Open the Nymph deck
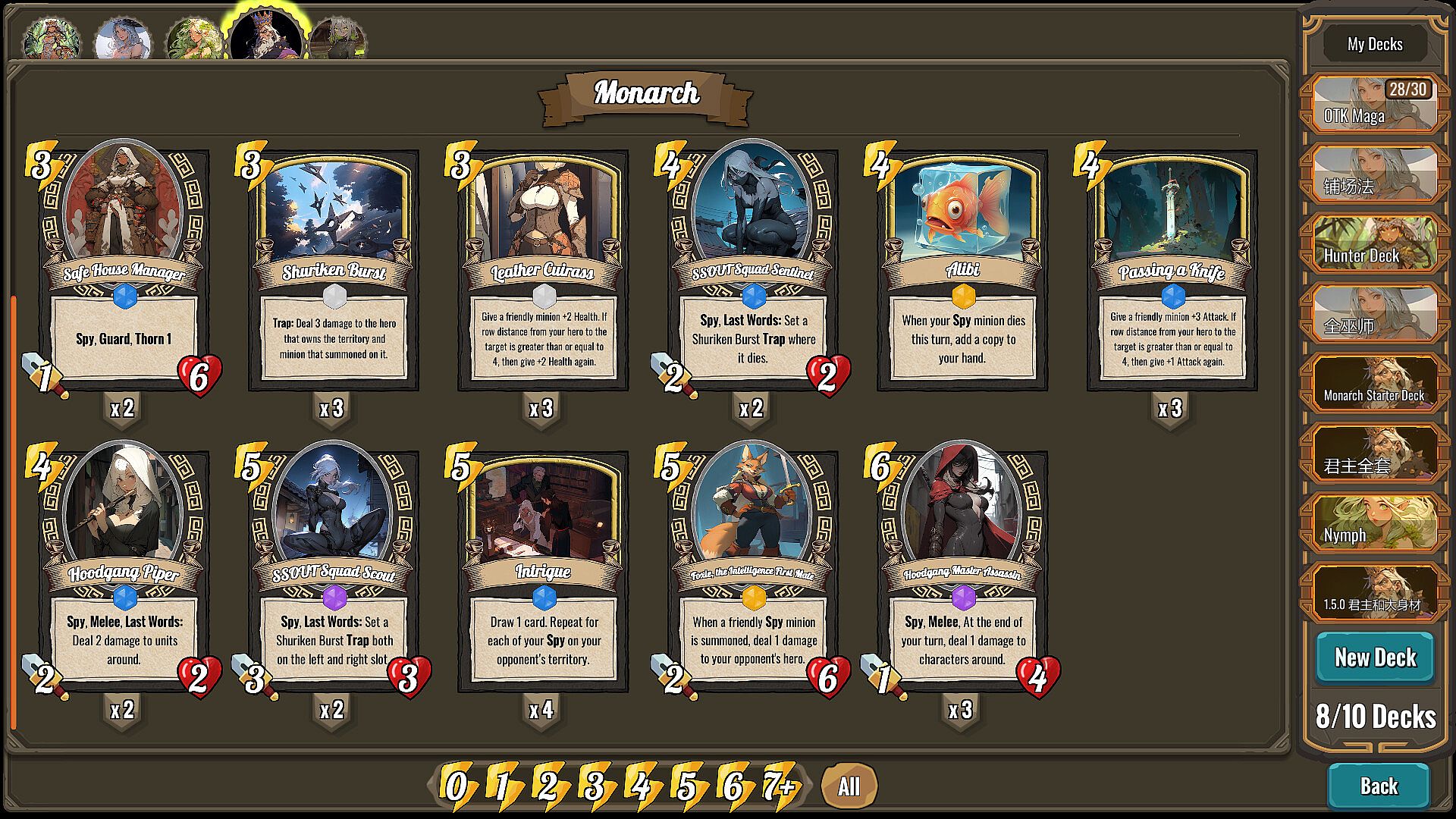Image resolution: width=1456 pixels, height=819 pixels. (x=1375, y=522)
